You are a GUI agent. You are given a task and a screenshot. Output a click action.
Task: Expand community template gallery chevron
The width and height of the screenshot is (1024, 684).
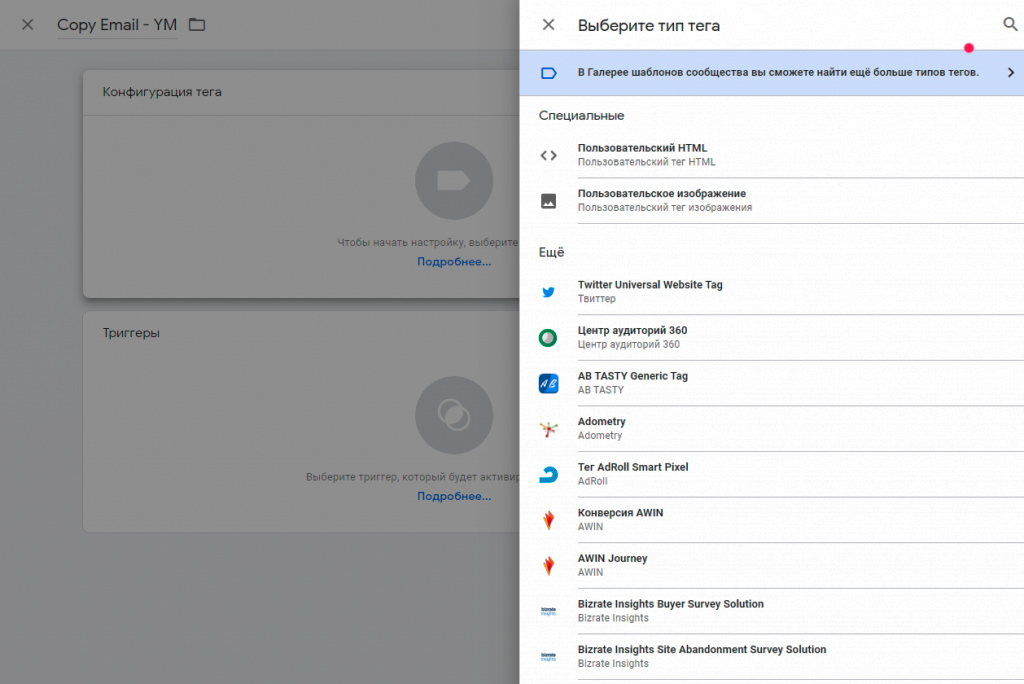pos(1010,73)
